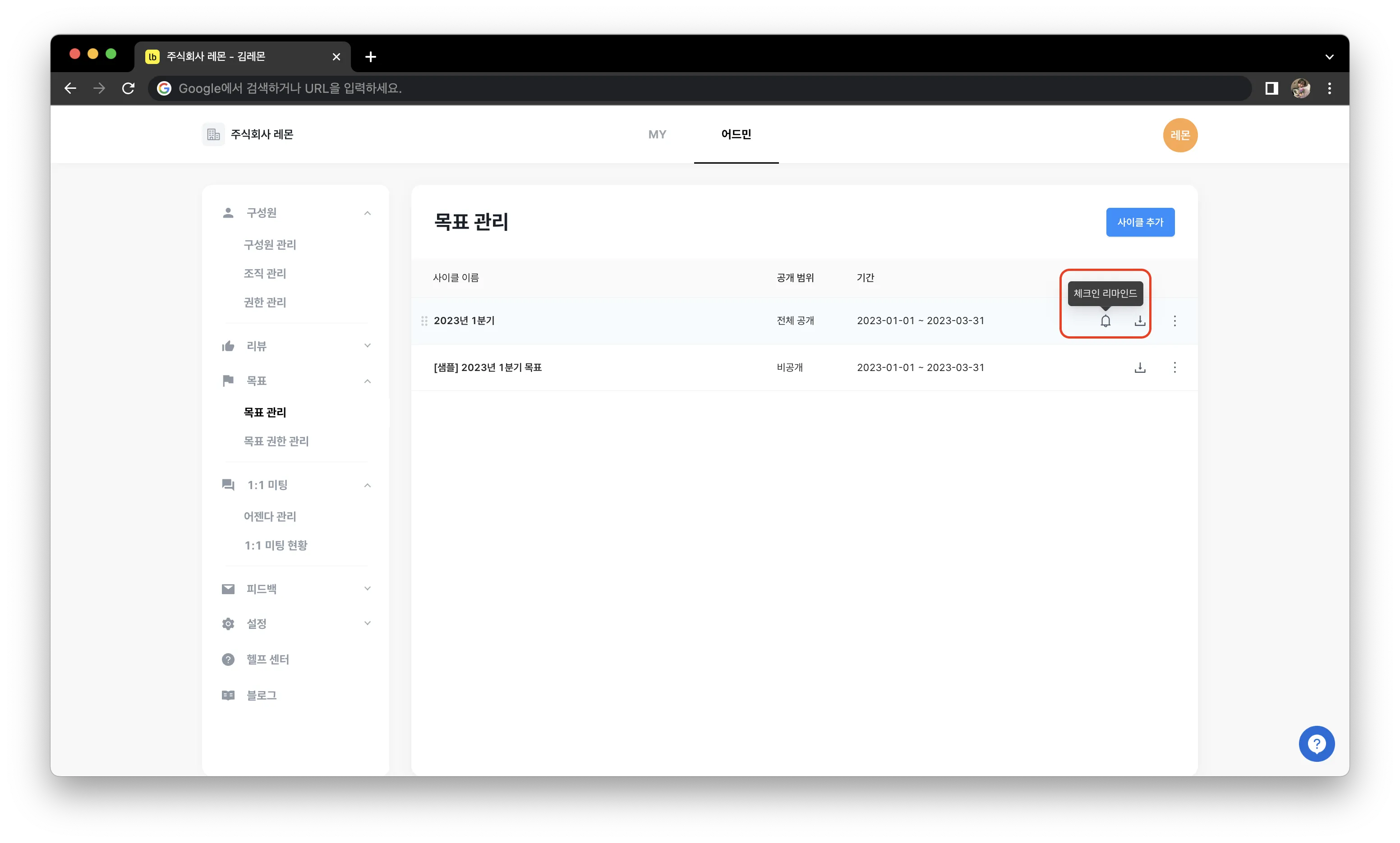
Task: Expand the 설정 section chevron
Action: point(367,623)
